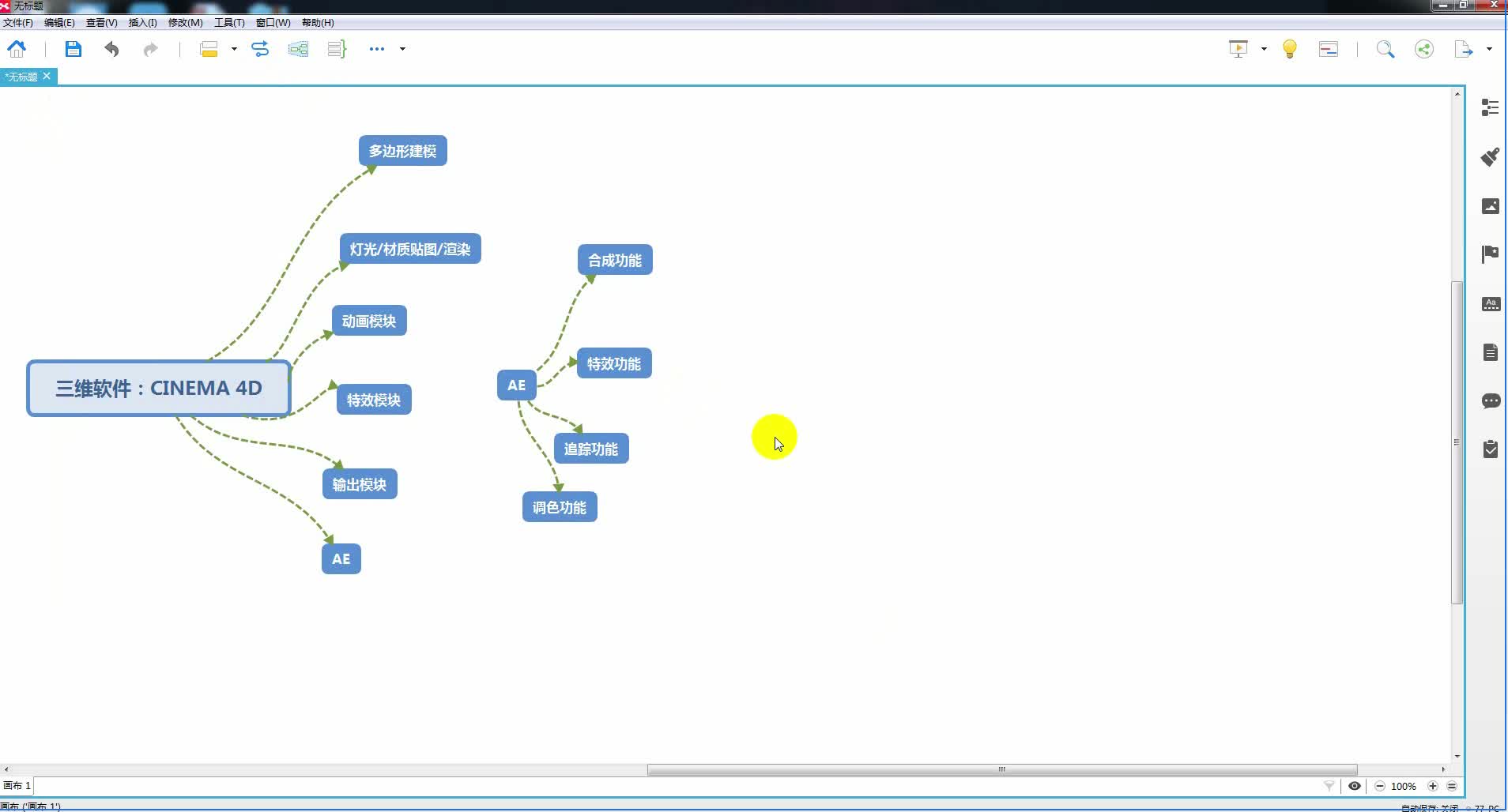Add a boundary around the topic
The width and height of the screenshot is (1508, 812).
coord(298,49)
